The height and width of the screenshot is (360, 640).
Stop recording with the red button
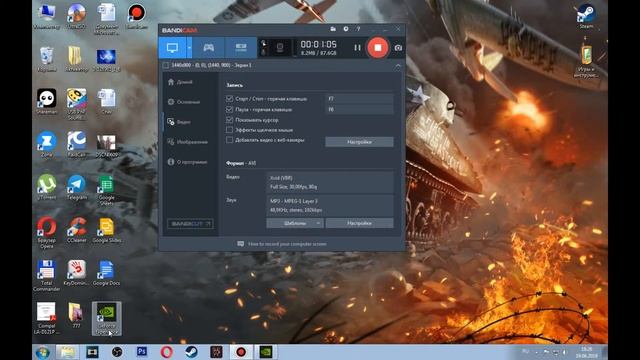coord(378,48)
